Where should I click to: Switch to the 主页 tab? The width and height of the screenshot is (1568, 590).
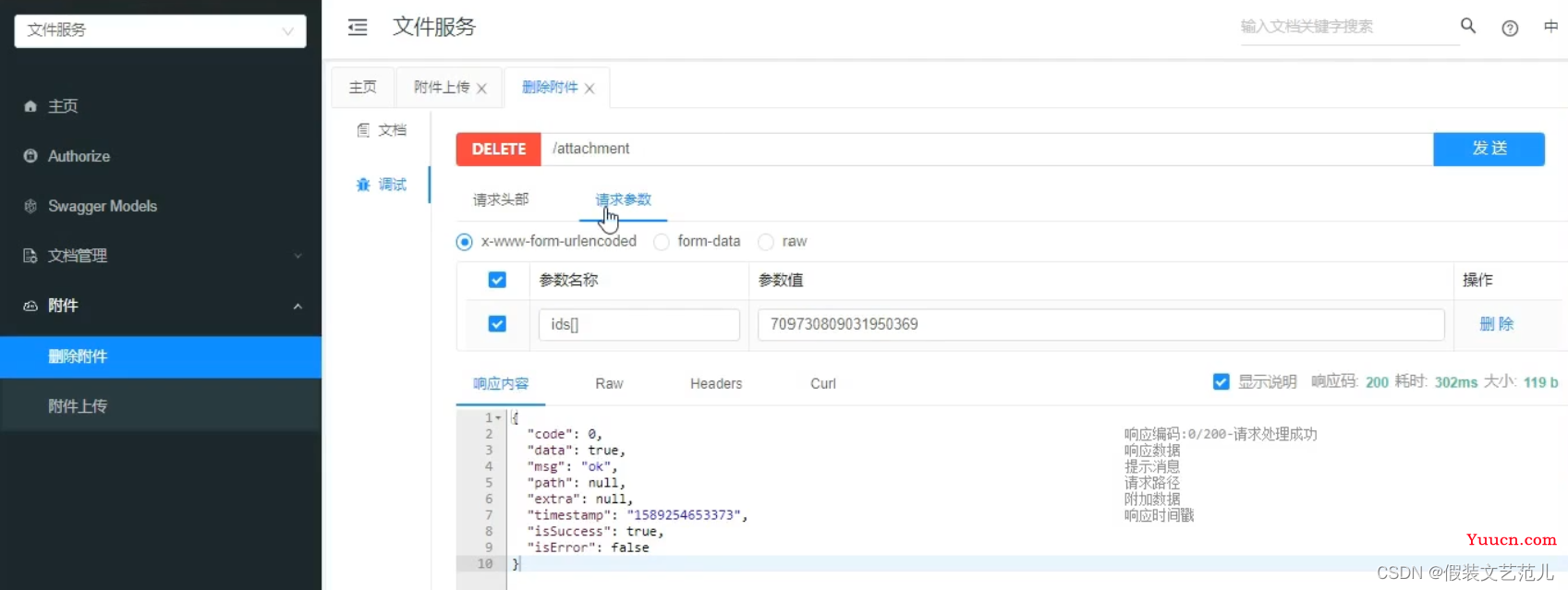coord(363,87)
